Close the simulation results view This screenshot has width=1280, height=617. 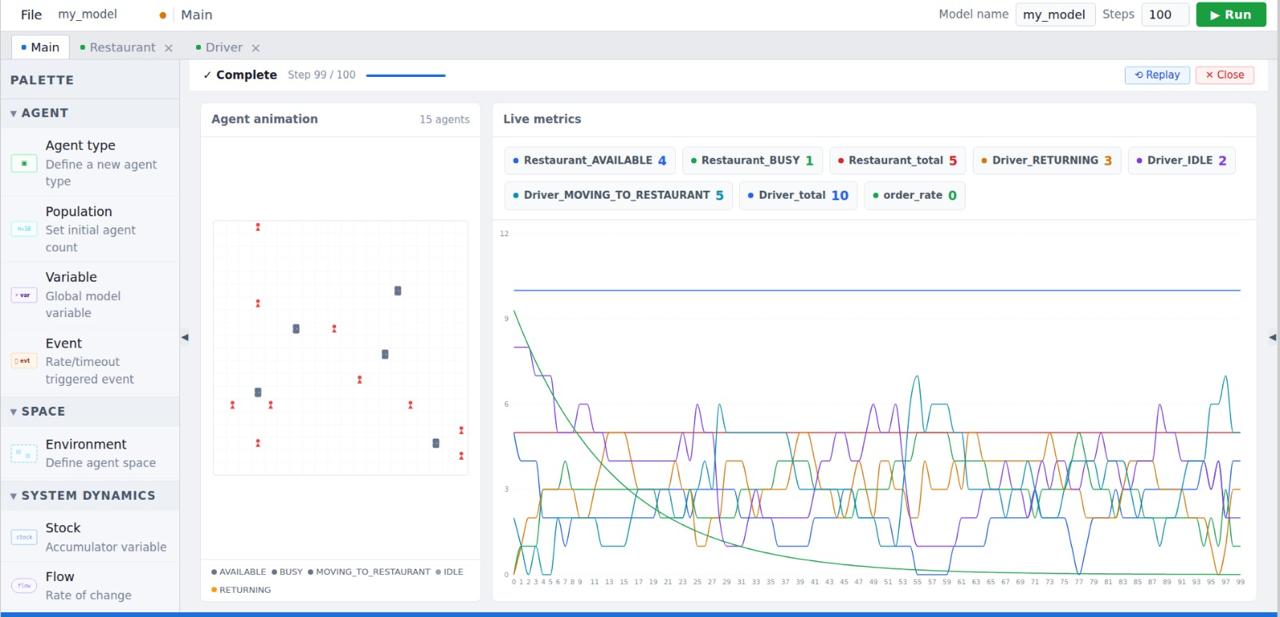tap(1225, 75)
